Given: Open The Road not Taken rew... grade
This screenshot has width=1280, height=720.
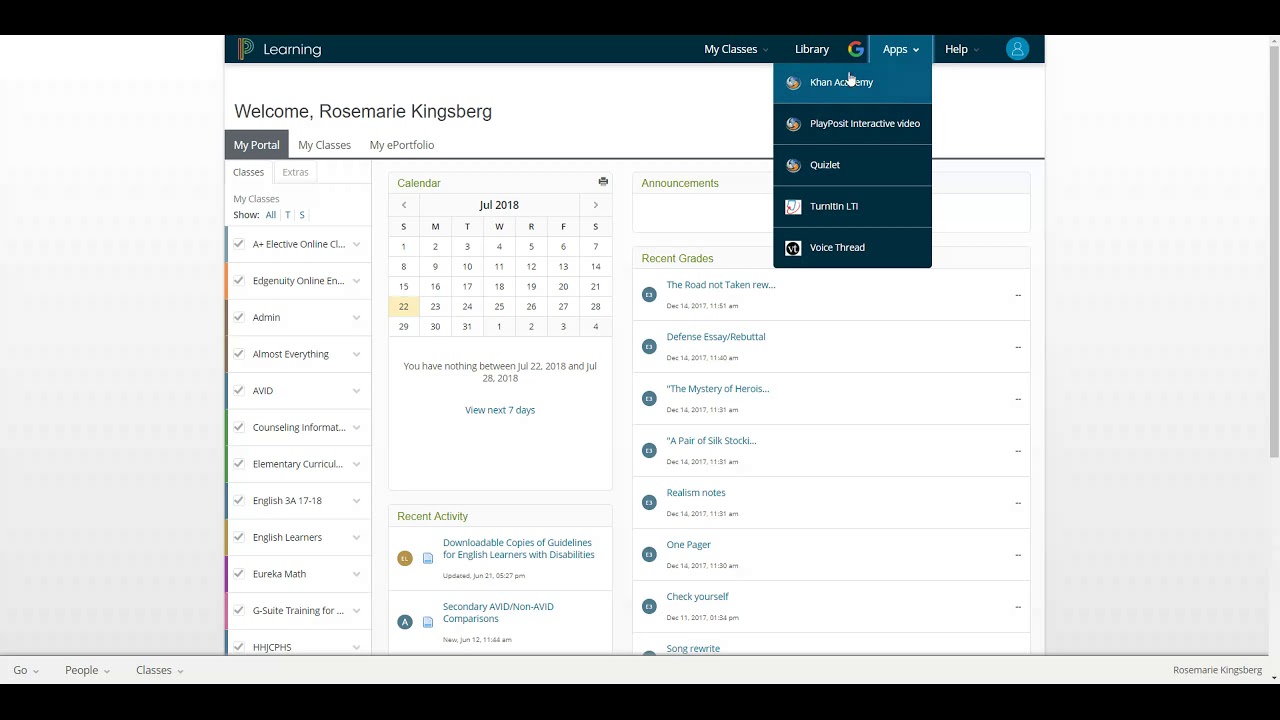Looking at the screenshot, I should (x=721, y=285).
